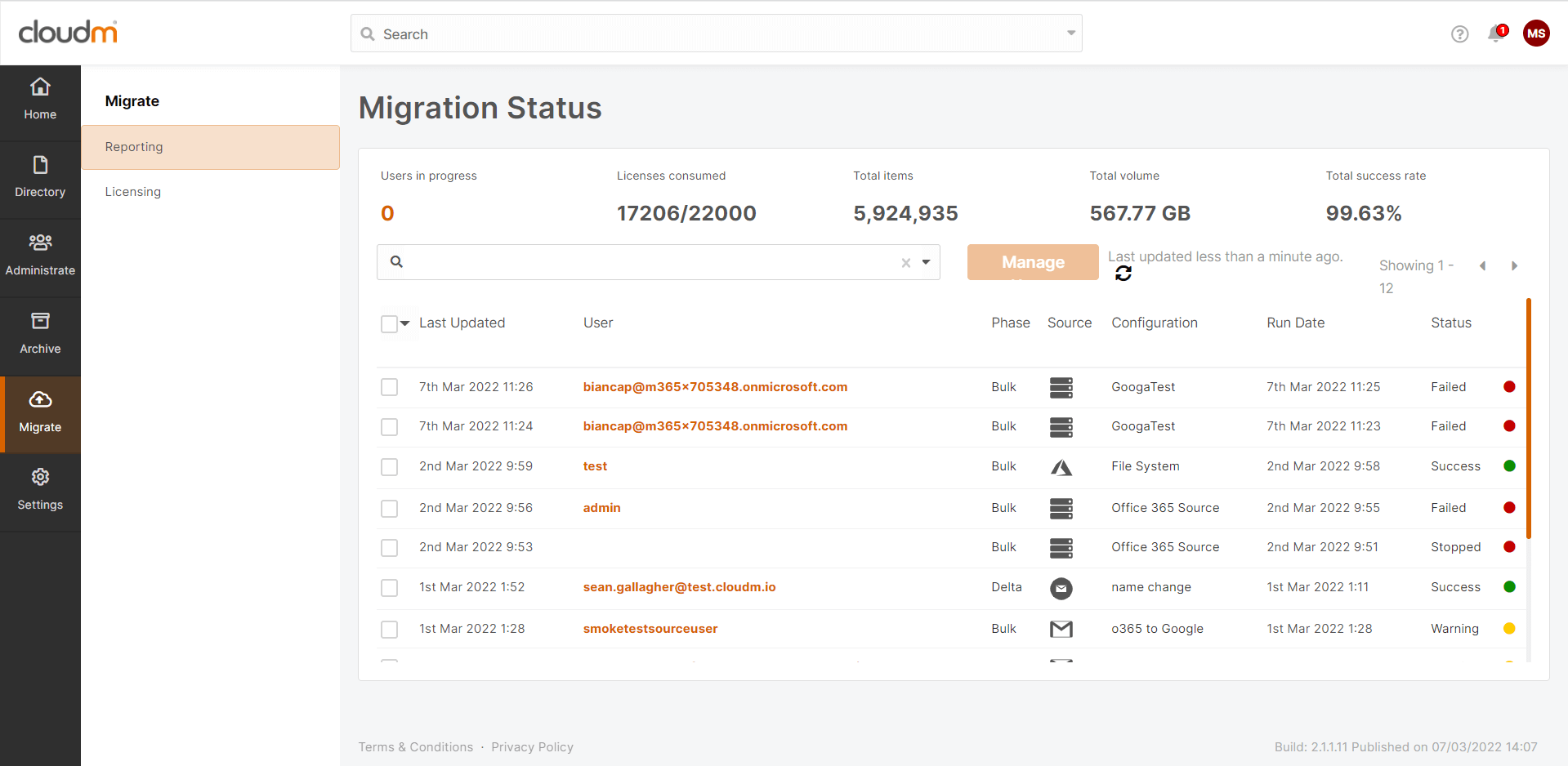Open sean.gallagher@test.cloudm.io user link
1568x766 pixels.
tap(679, 587)
